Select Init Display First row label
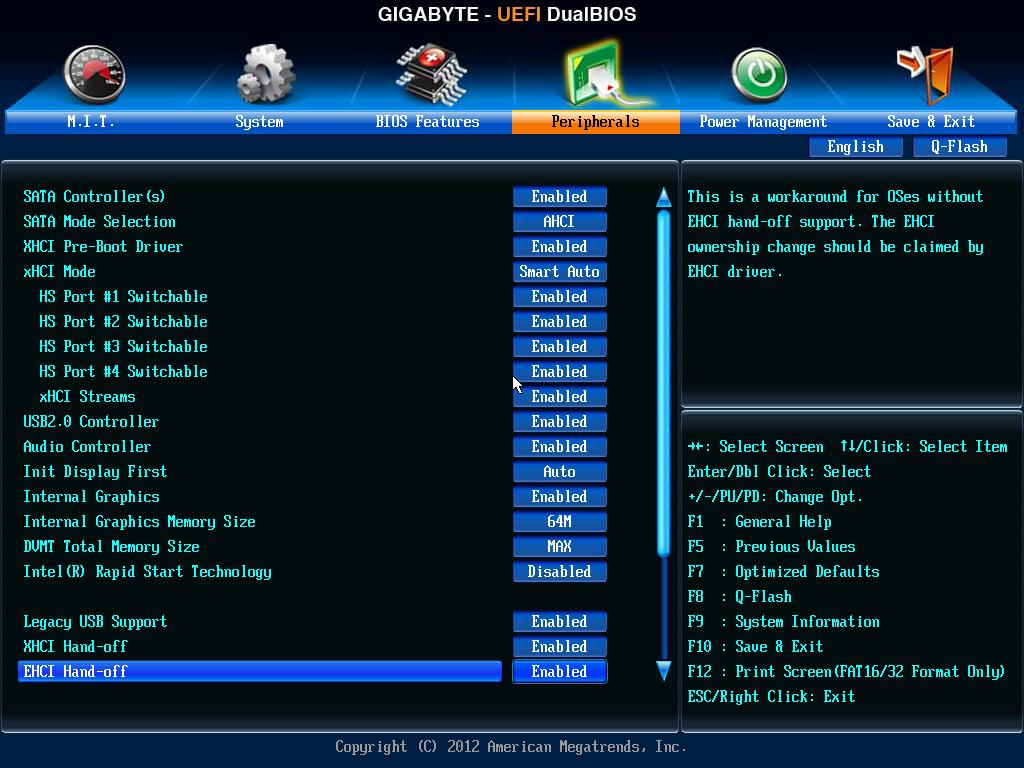This screenshot has width=1024, height=768. pyautogui.click(x=95, y=472)
